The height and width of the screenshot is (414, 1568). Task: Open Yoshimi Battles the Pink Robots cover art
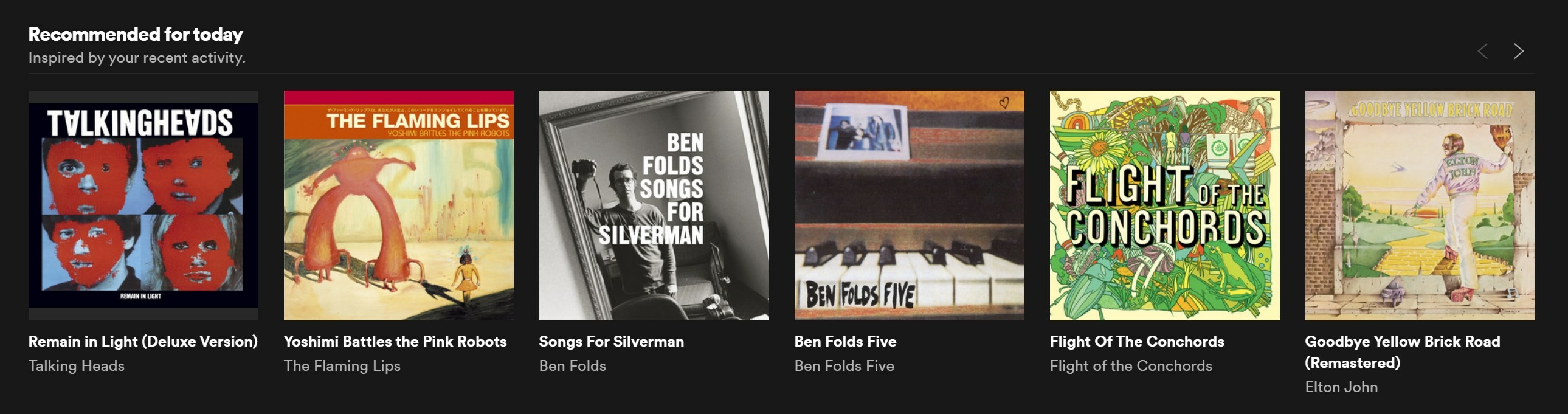(399, 205)
